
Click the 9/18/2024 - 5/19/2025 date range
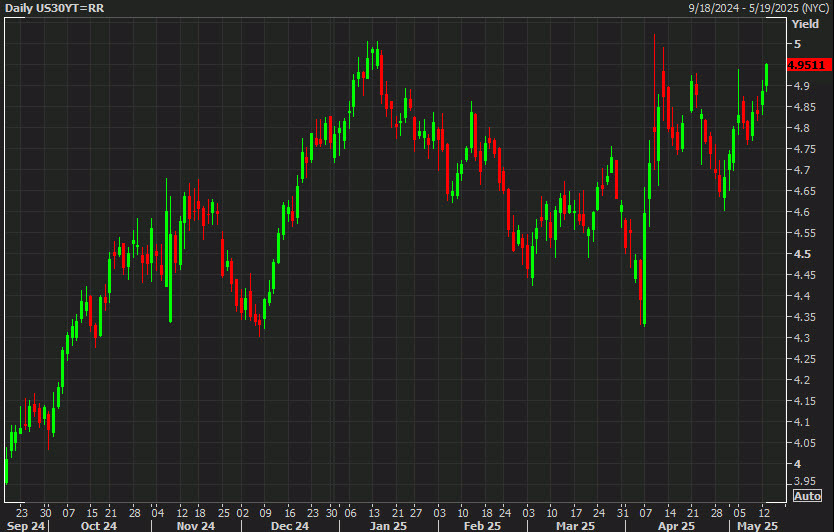pos(759,8)
